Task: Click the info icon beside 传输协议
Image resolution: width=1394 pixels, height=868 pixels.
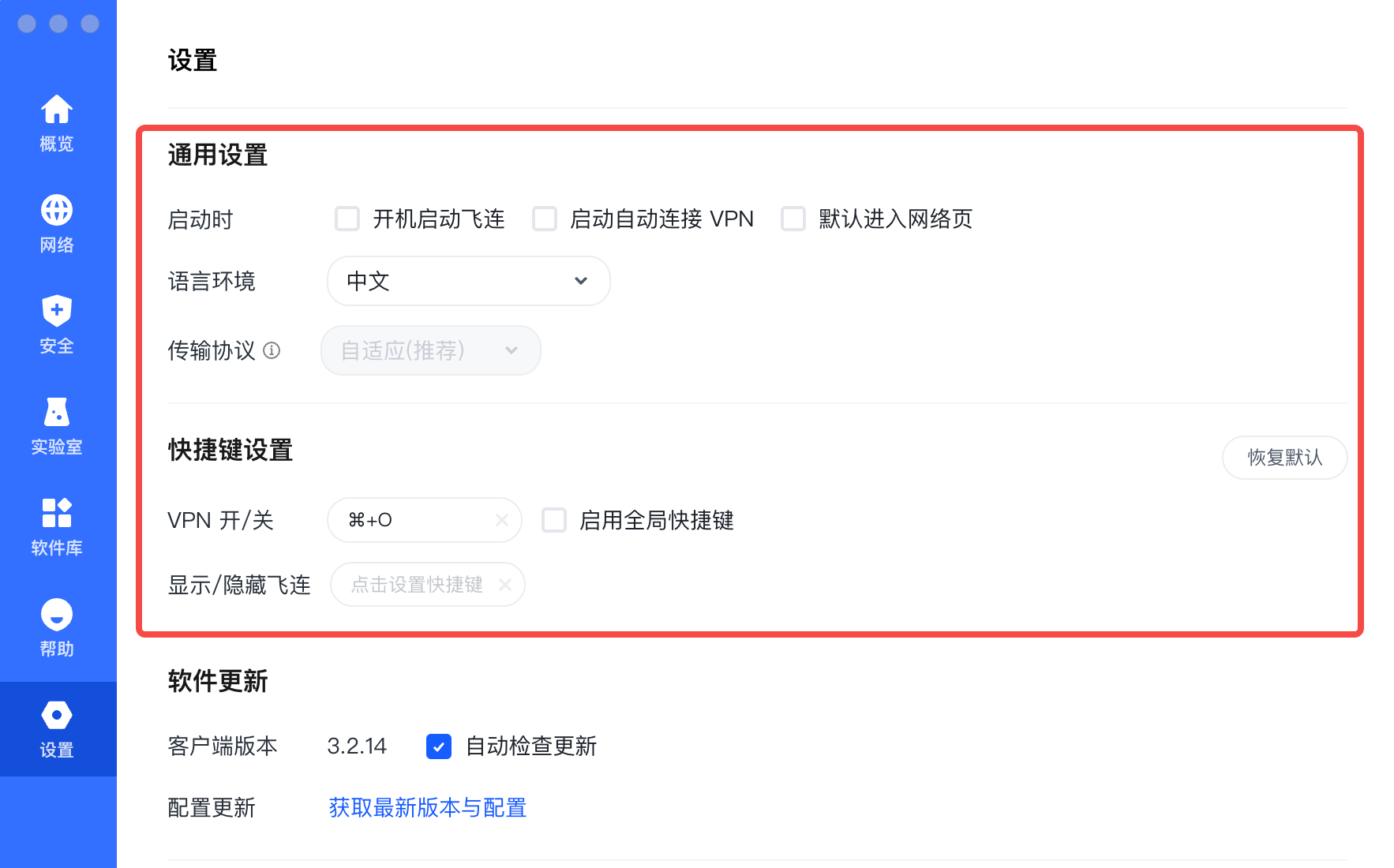Action: coord(272,350)
